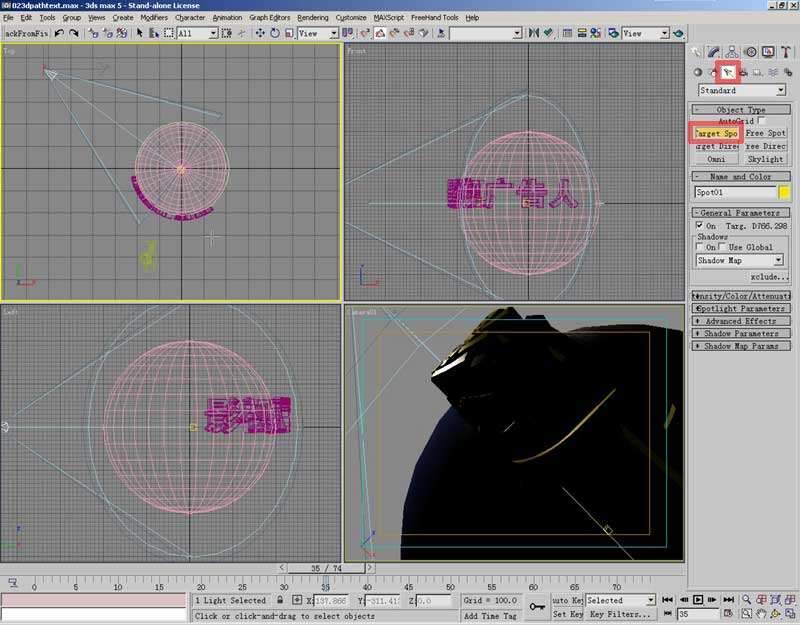Click the Select Object arrow tool

click(x=141, y=33)
